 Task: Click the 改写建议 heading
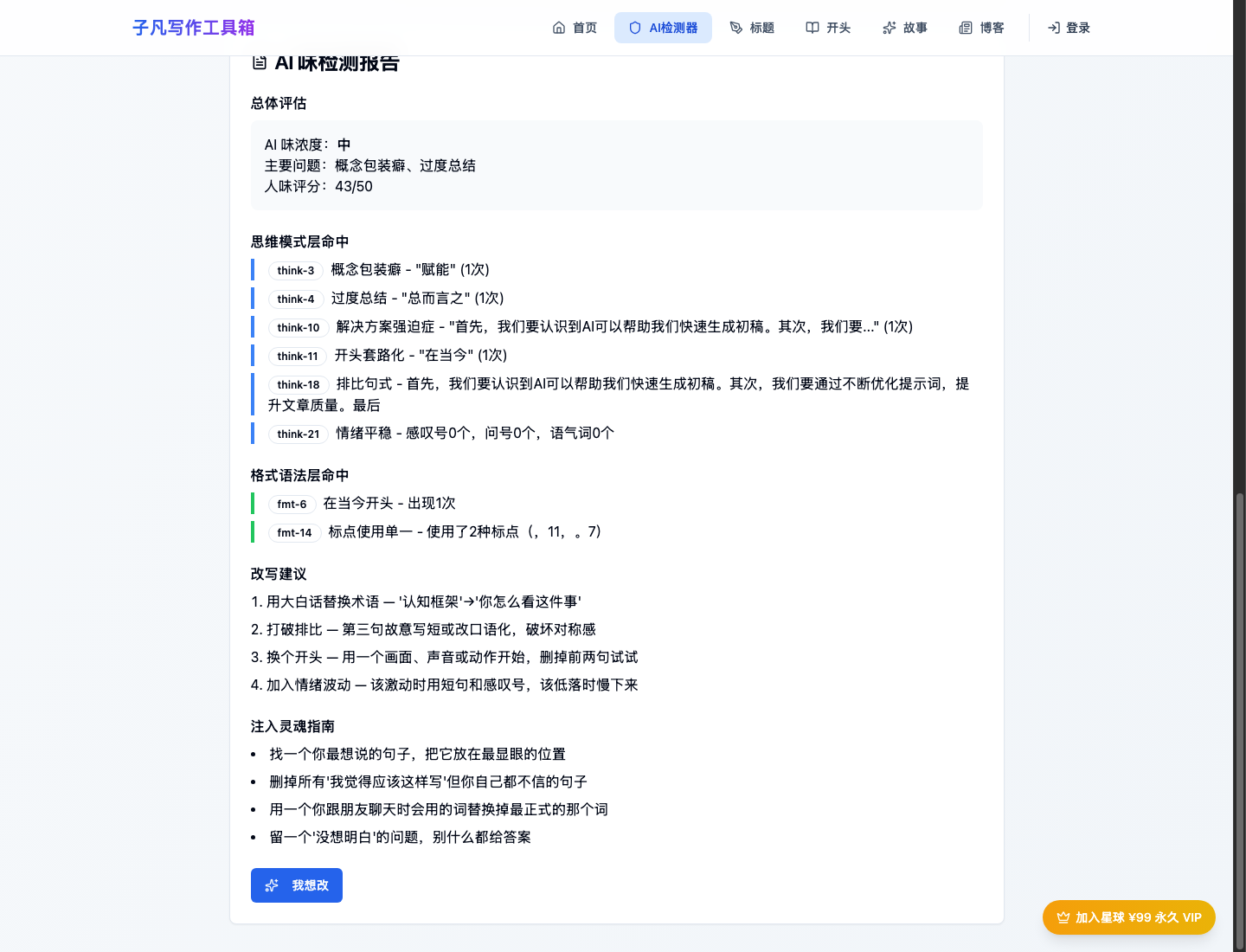tap(279, 574)
